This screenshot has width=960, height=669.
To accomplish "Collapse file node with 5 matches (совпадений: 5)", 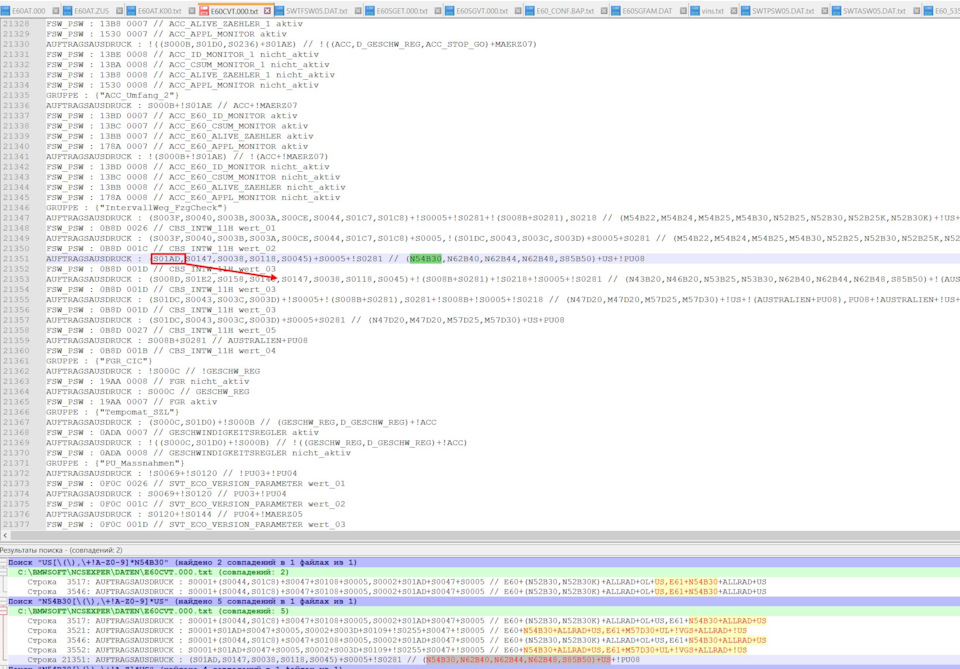I will coord(4,611).
